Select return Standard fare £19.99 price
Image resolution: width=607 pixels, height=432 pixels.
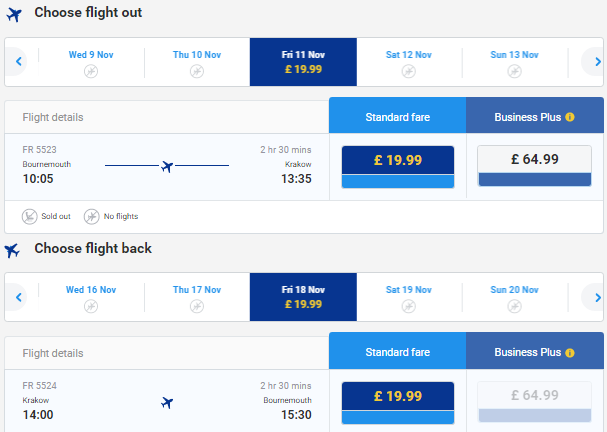coord(398,403)
